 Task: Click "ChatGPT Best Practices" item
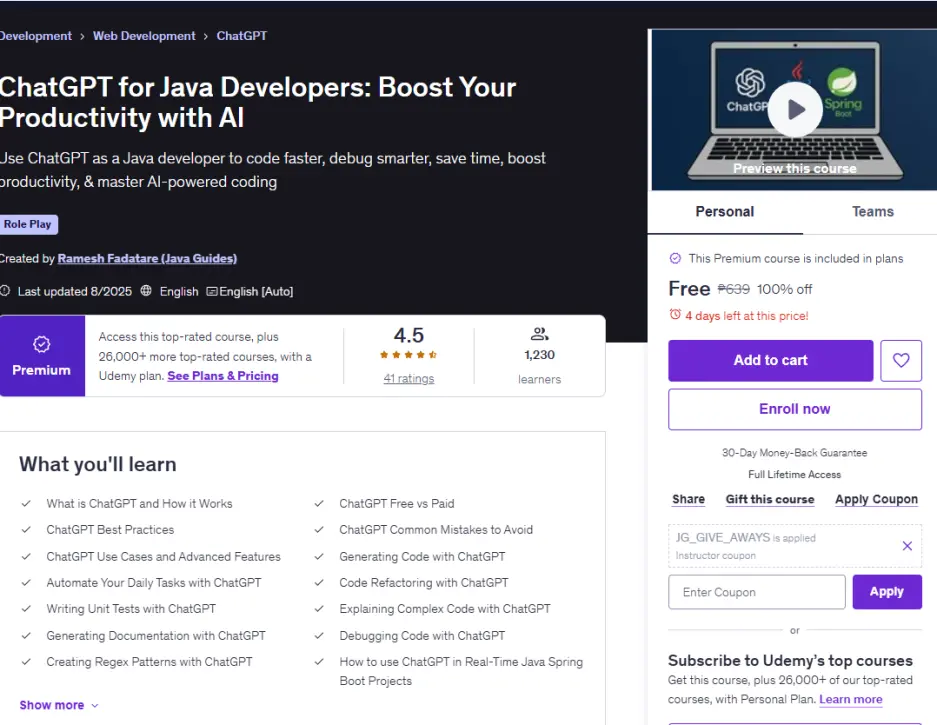coord(110,530)
